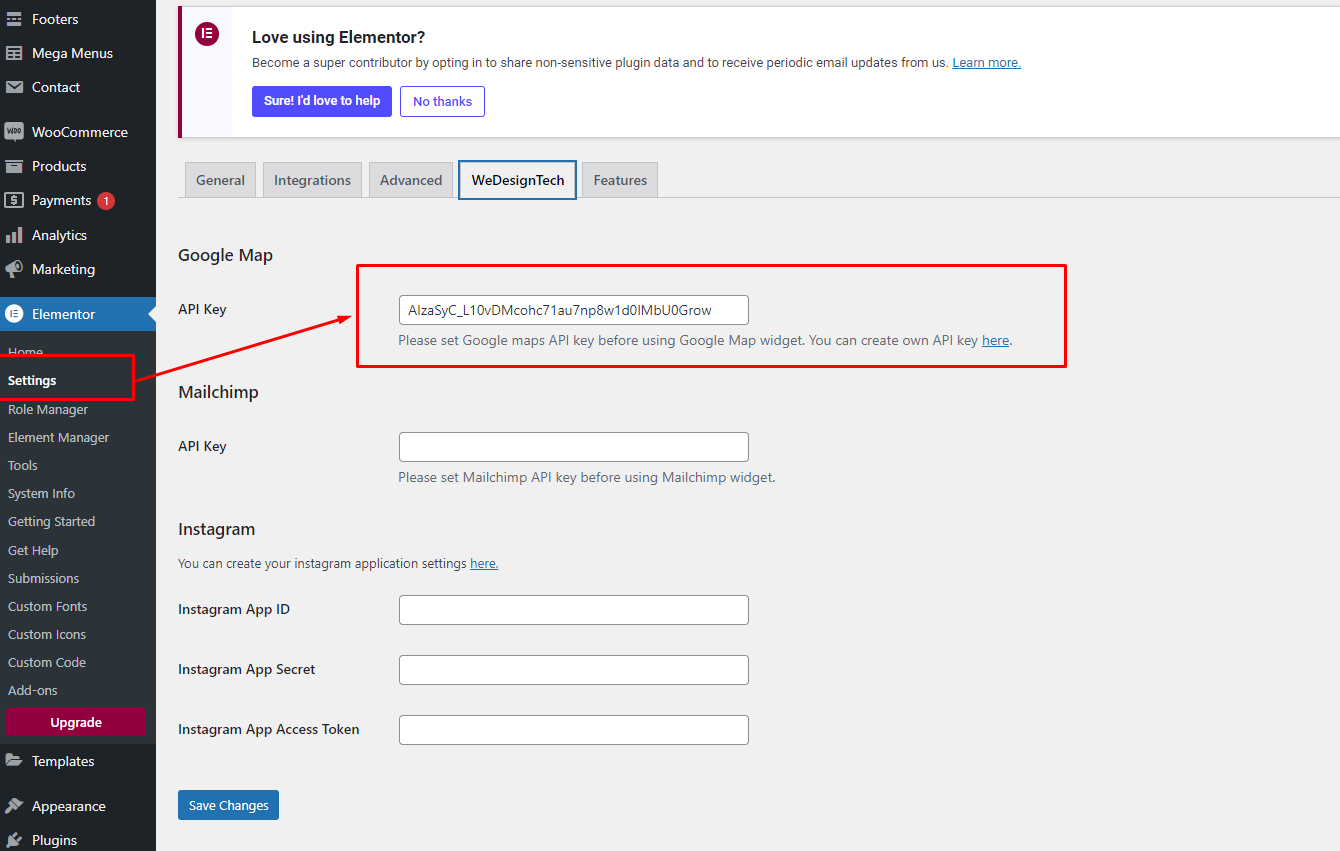Click the Marketing megaphone icon
1340x851 pixels.
[x=14, y=269]
